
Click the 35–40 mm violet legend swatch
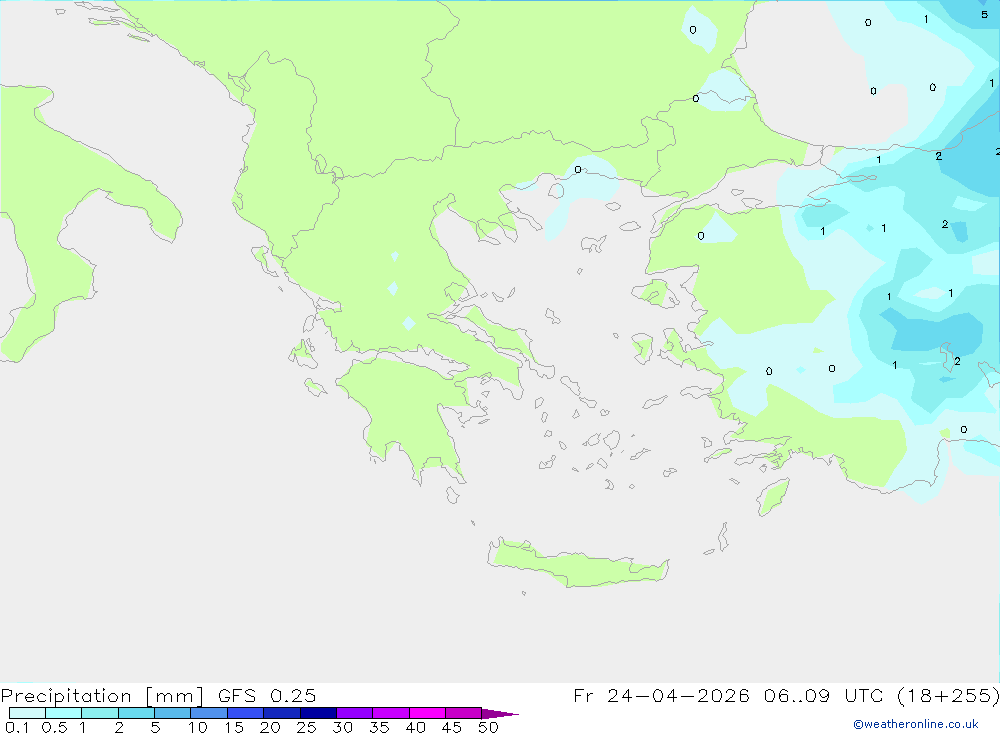click(x=391, y=713)
